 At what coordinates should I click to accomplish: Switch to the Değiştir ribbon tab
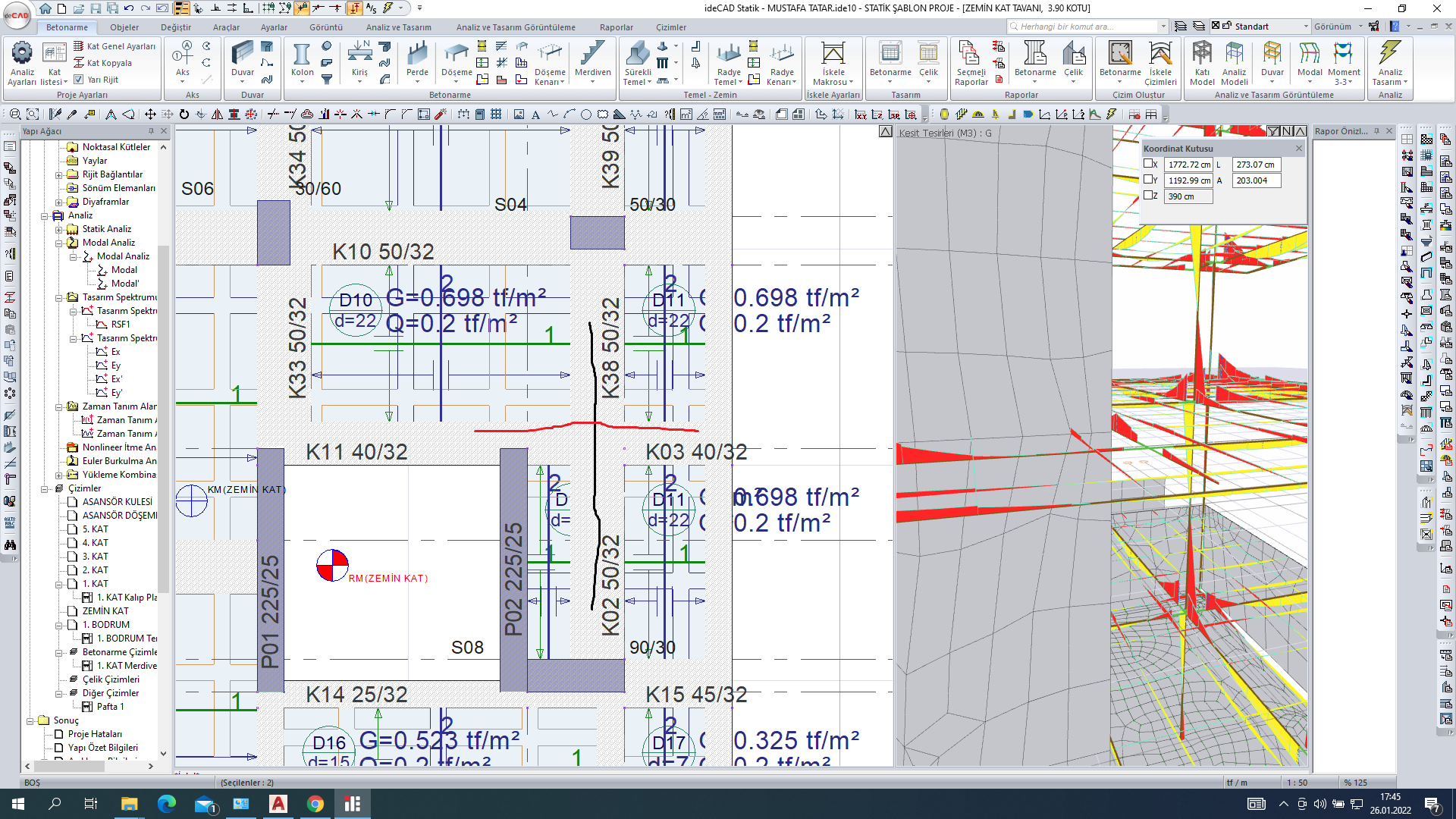(176, 27)
